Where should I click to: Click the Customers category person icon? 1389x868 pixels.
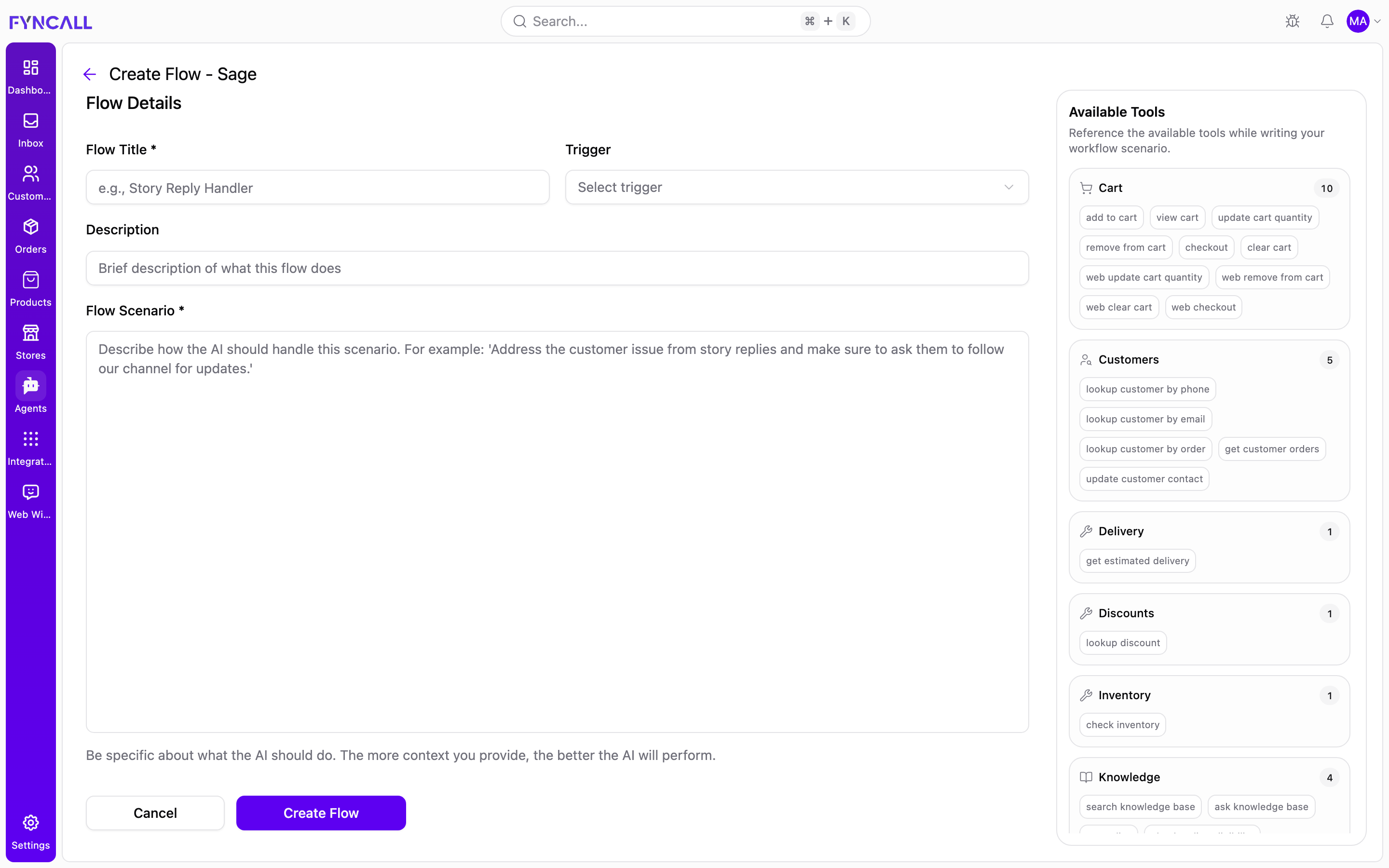[1086, 360]
